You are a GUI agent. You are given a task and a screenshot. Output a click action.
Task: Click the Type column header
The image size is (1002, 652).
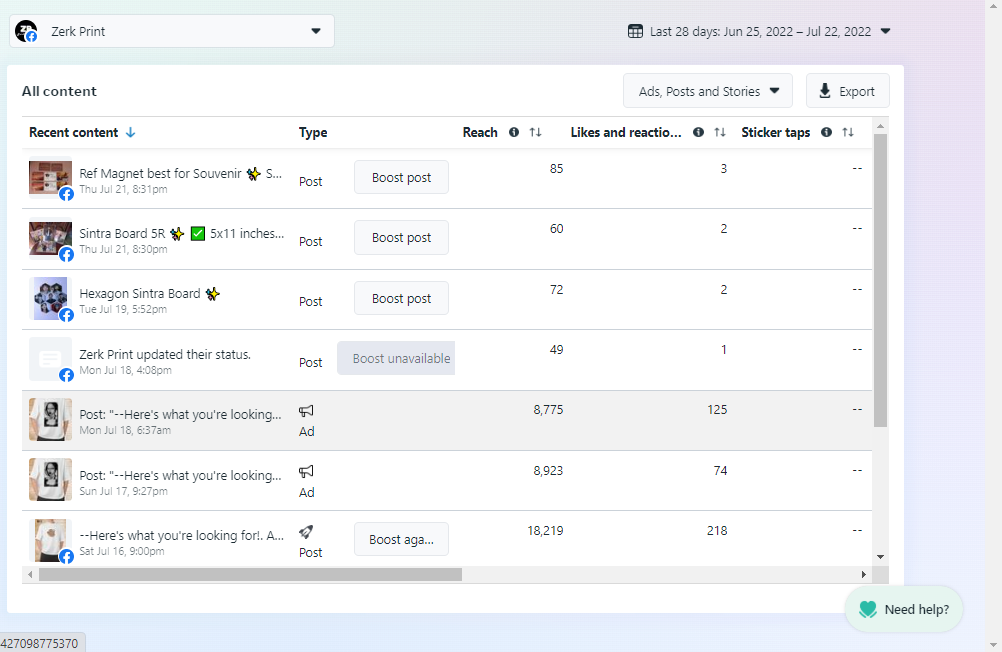click(313, 132)
